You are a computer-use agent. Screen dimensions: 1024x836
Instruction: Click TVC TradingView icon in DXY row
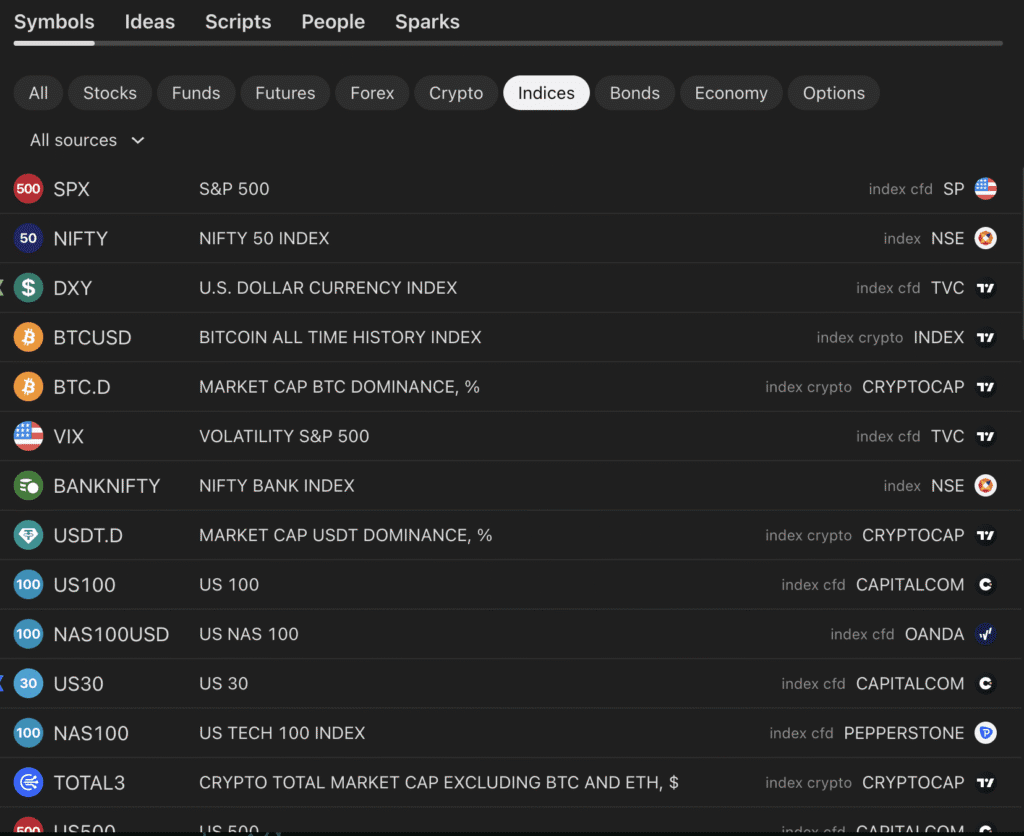point(985,288)
